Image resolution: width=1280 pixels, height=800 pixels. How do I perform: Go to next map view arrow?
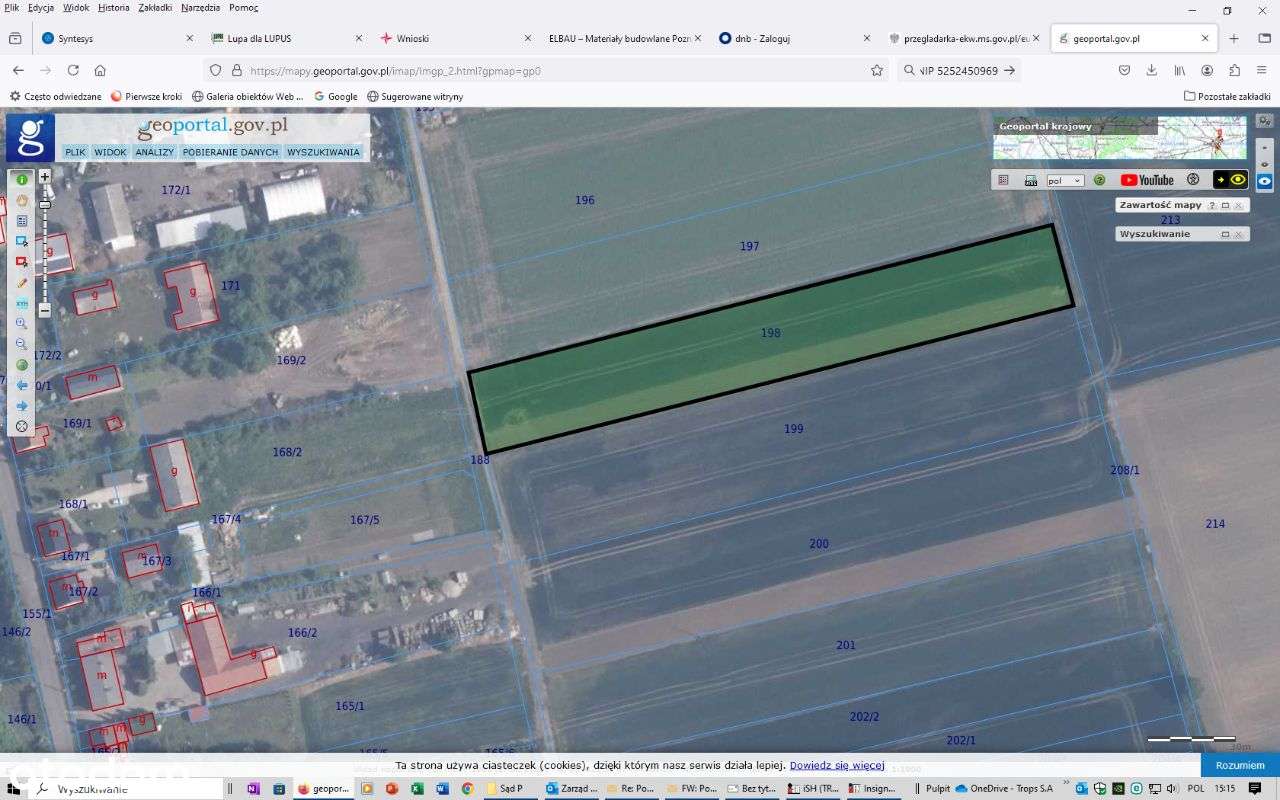(22, 405)
